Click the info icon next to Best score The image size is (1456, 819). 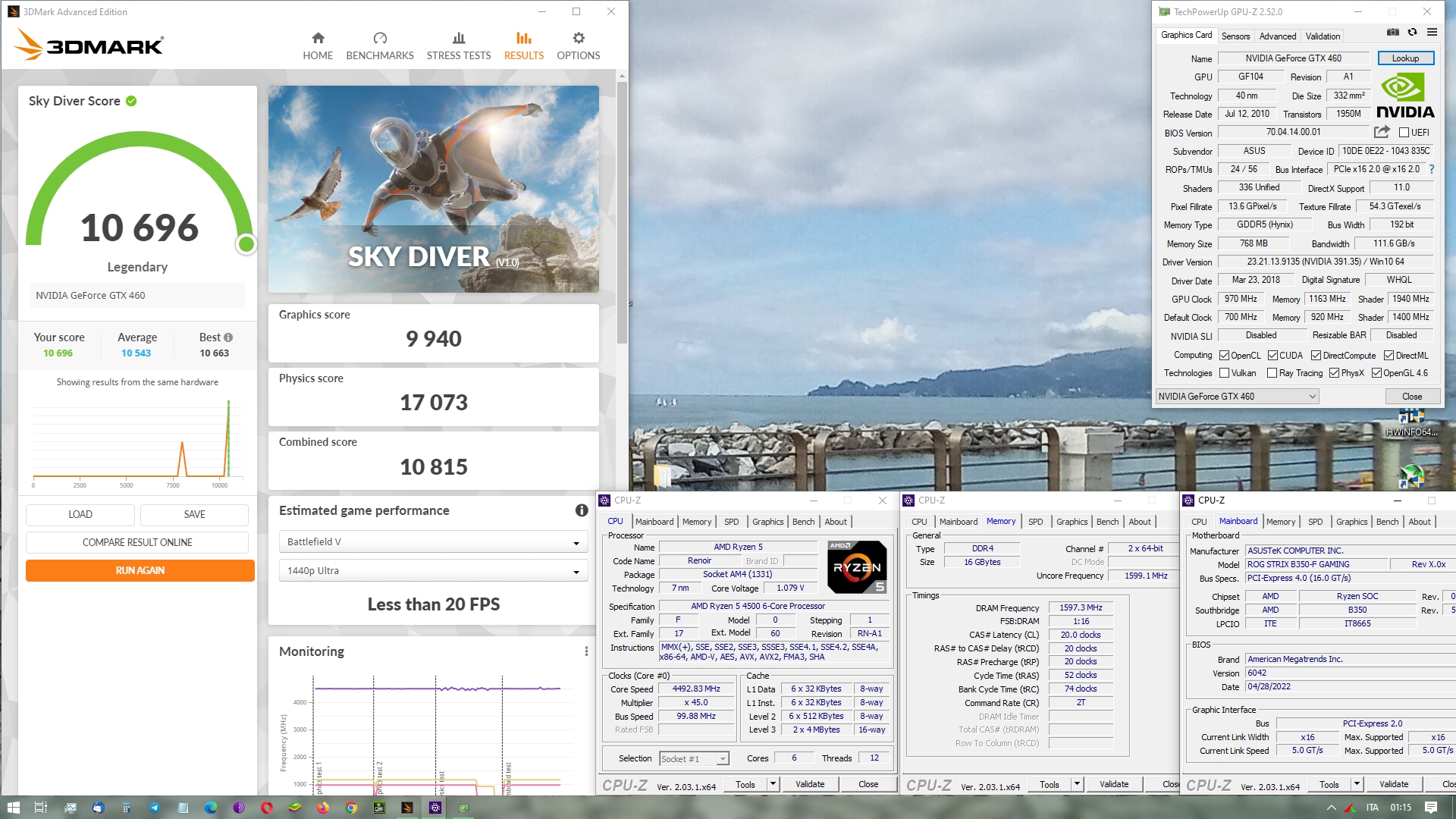coord(228,337)
